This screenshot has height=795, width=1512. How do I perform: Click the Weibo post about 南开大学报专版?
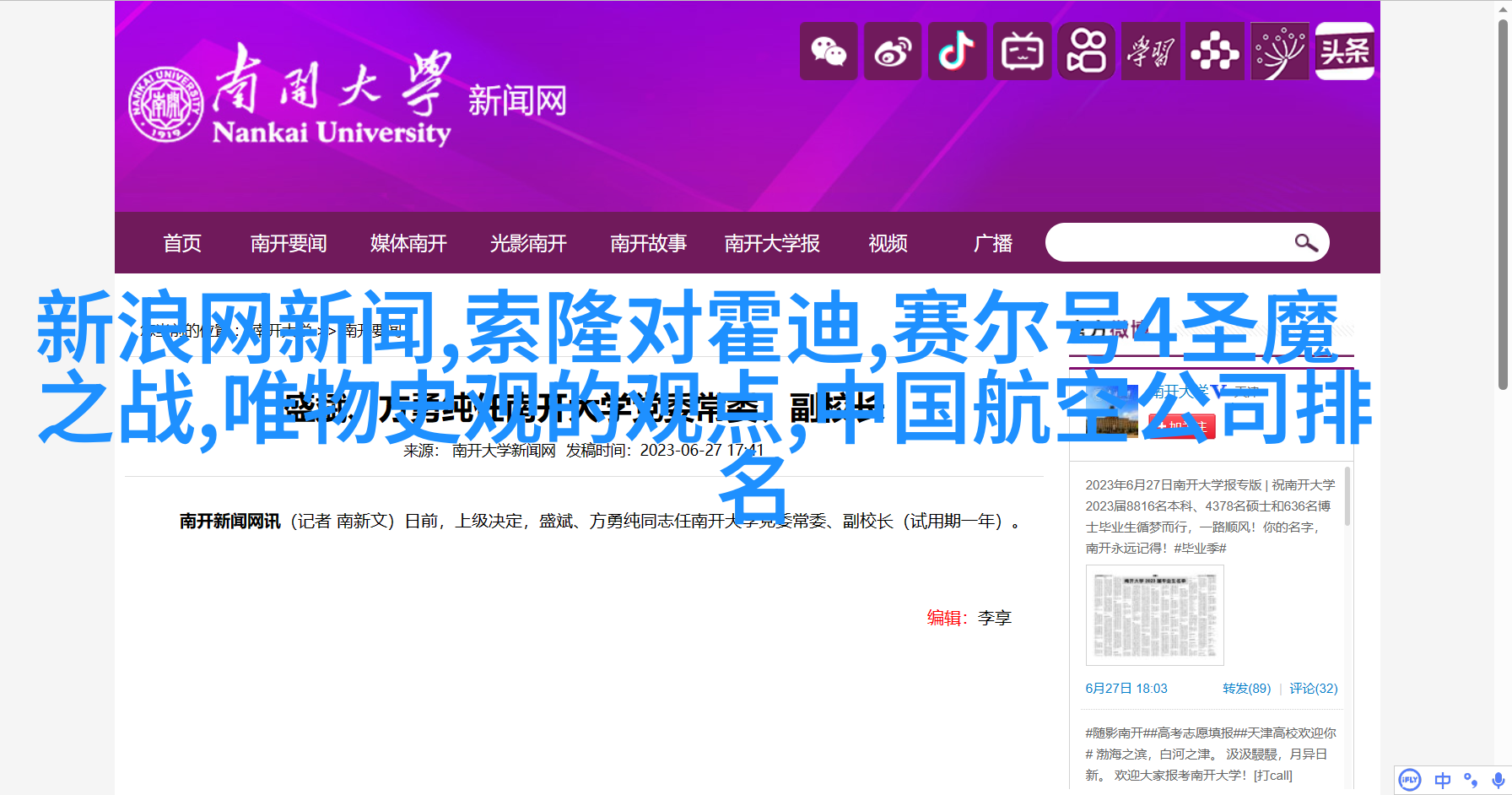coord(1210,516)
